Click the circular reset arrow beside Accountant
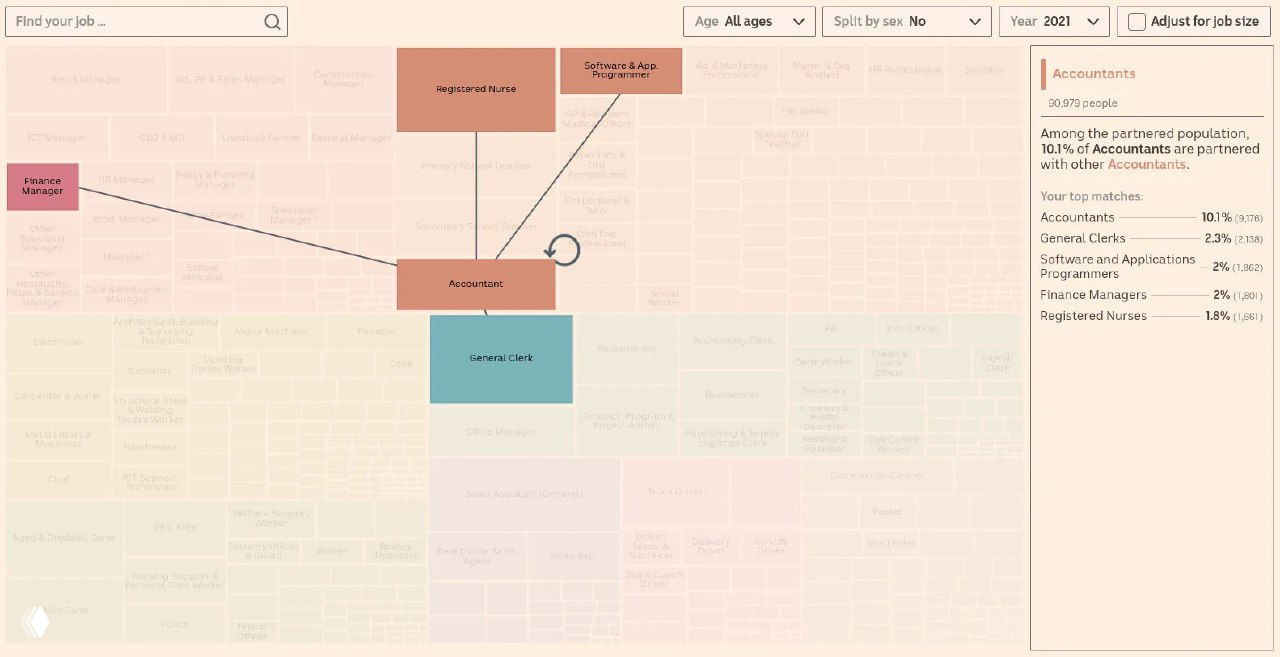The width and height of the screenshot is (1280, 657). coord(564,250)
